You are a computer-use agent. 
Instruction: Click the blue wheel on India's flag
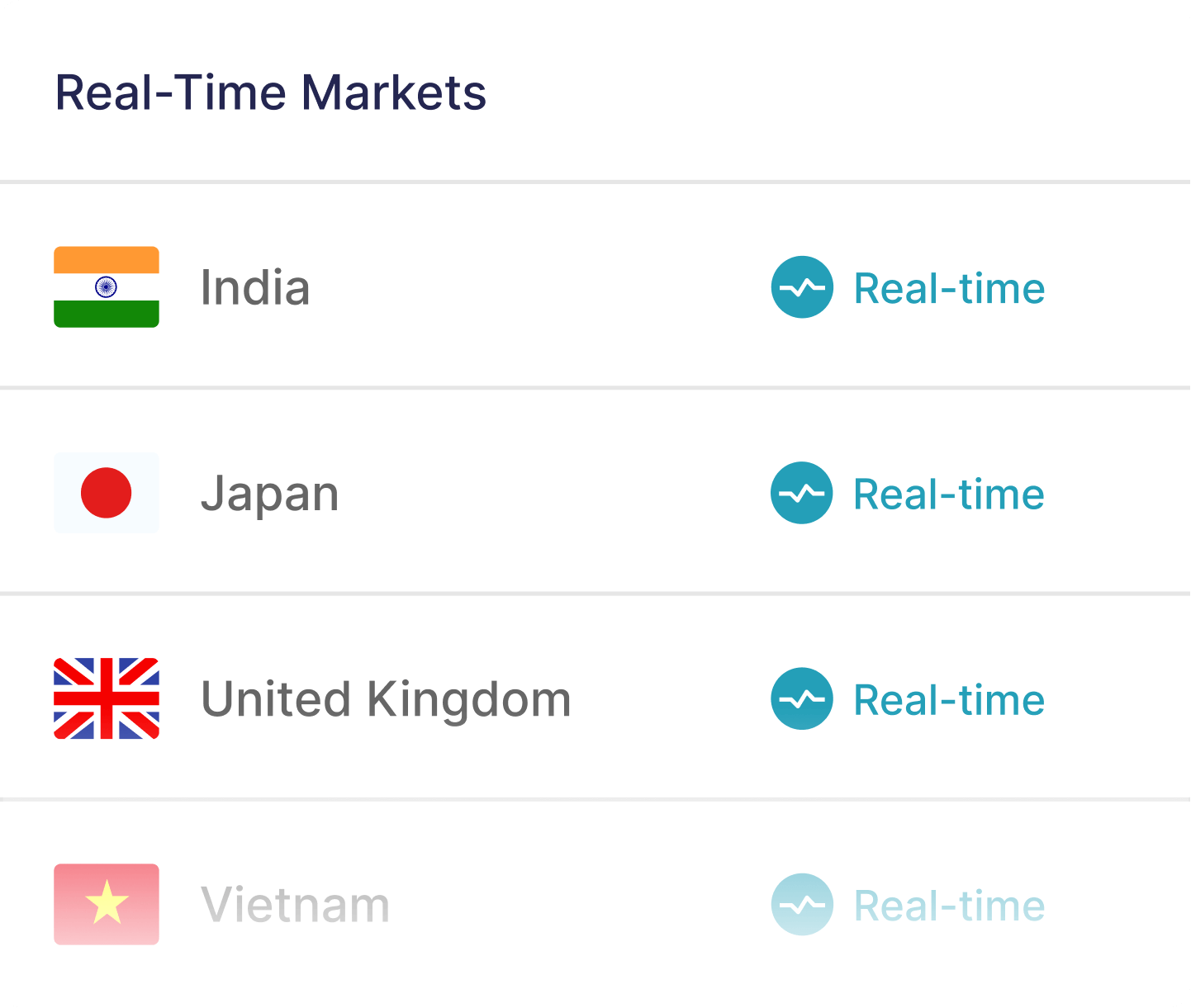coord(106,286)
